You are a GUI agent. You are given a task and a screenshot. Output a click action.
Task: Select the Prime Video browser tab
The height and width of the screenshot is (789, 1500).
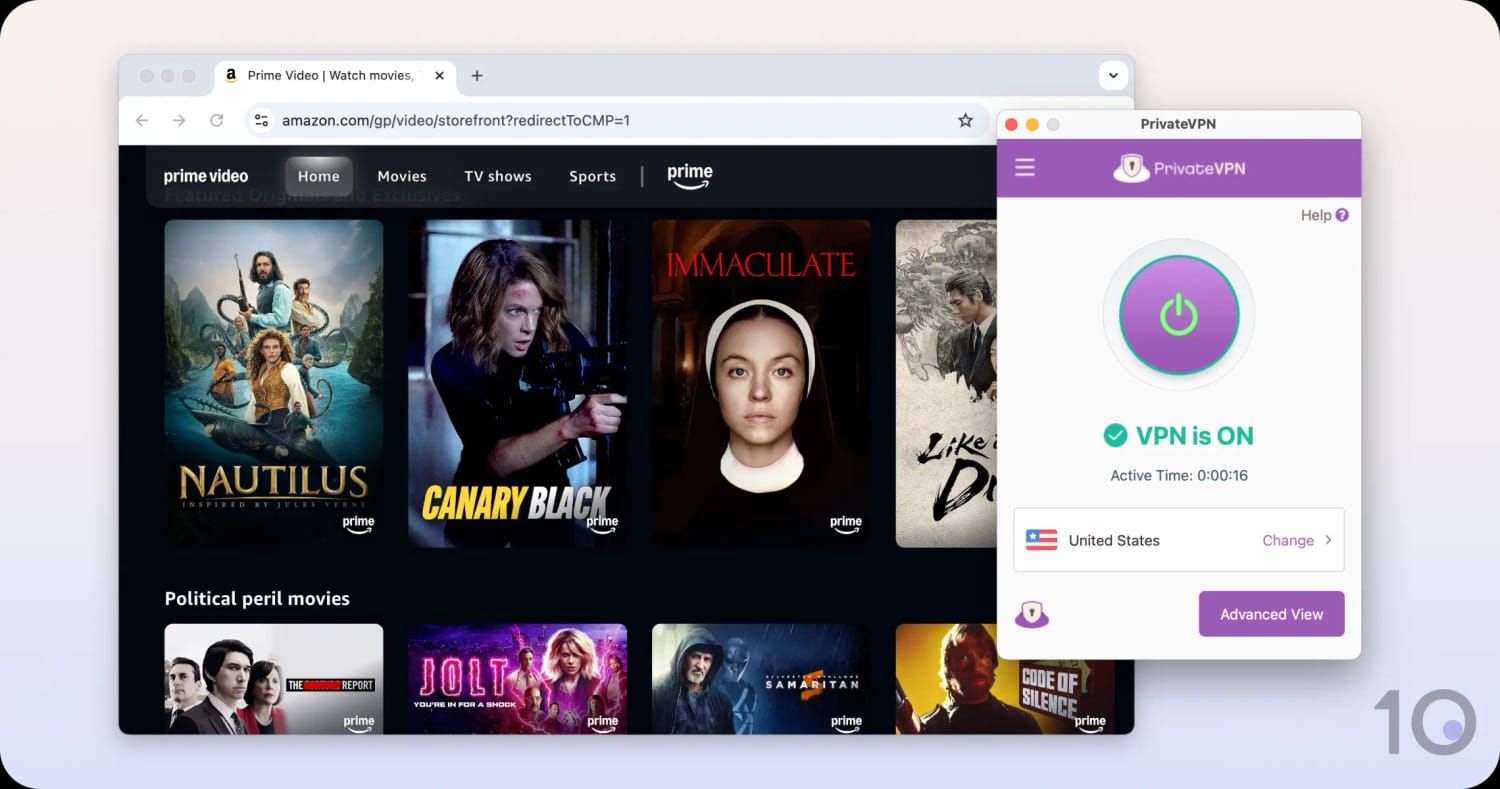[x=335, y=76]
